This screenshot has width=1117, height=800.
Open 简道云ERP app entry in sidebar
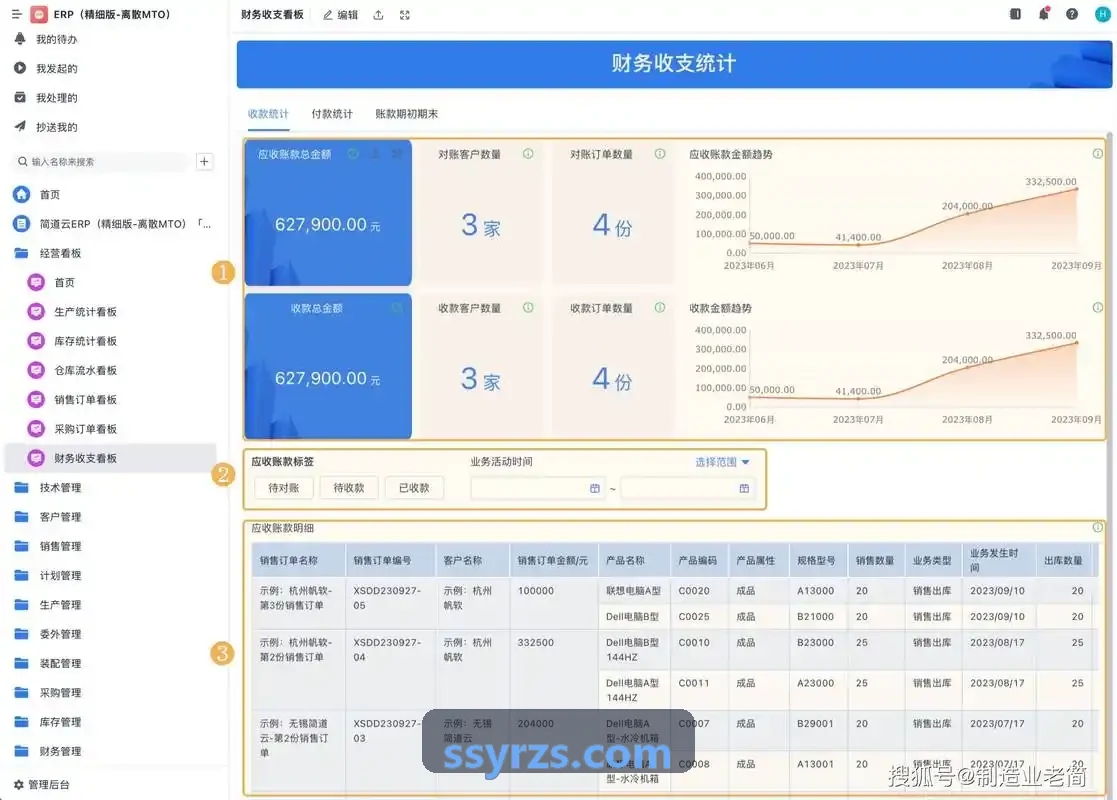point(113,224)
